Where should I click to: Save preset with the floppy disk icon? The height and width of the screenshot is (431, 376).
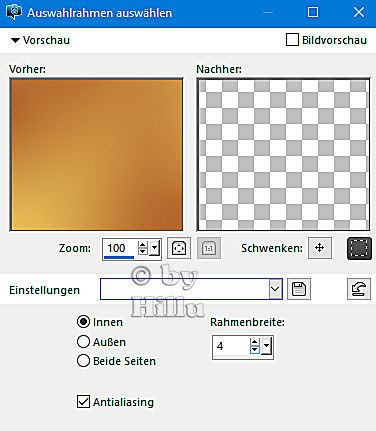coord(299,289)
